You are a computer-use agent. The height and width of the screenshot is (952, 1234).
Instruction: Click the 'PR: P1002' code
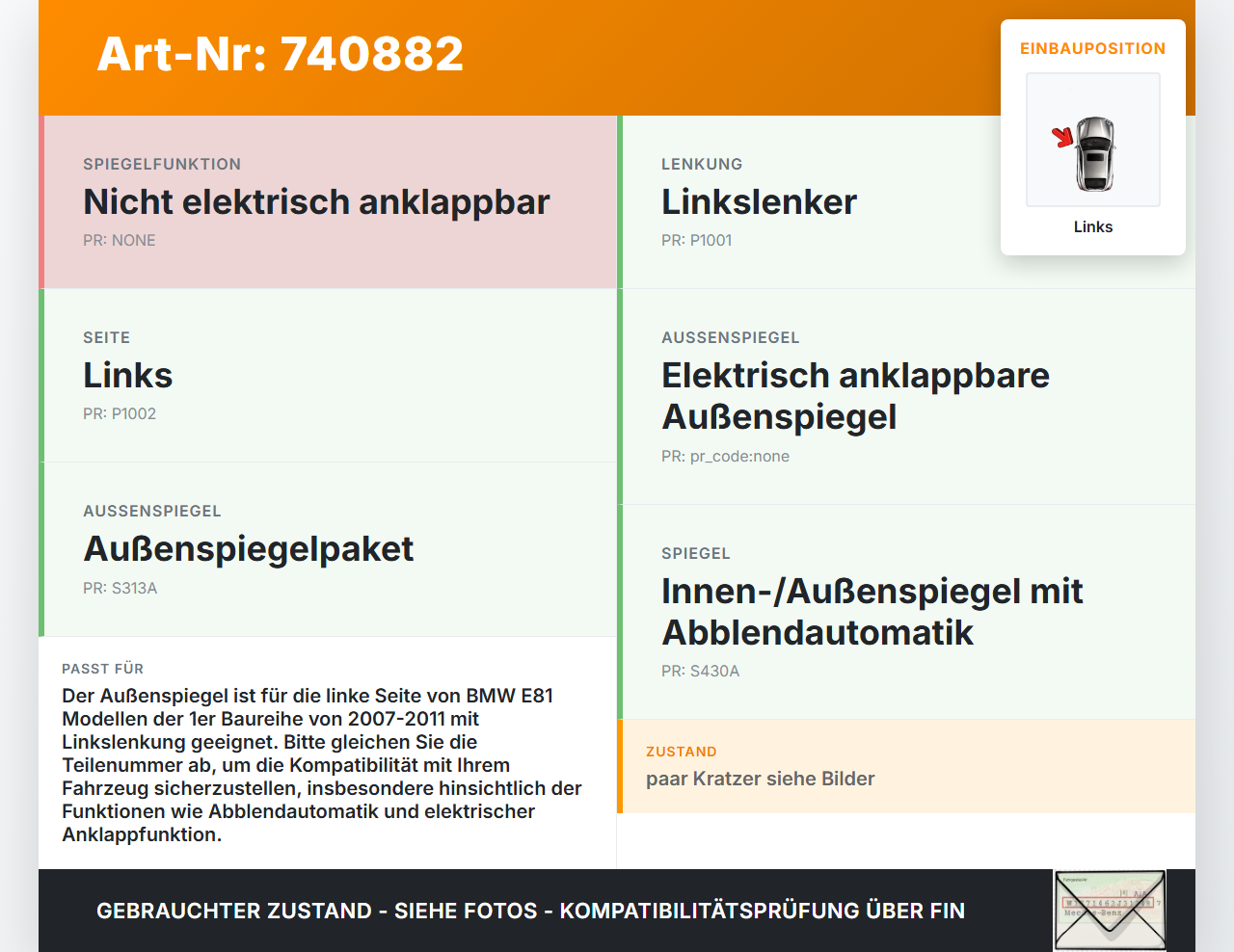tap(120, 414)
